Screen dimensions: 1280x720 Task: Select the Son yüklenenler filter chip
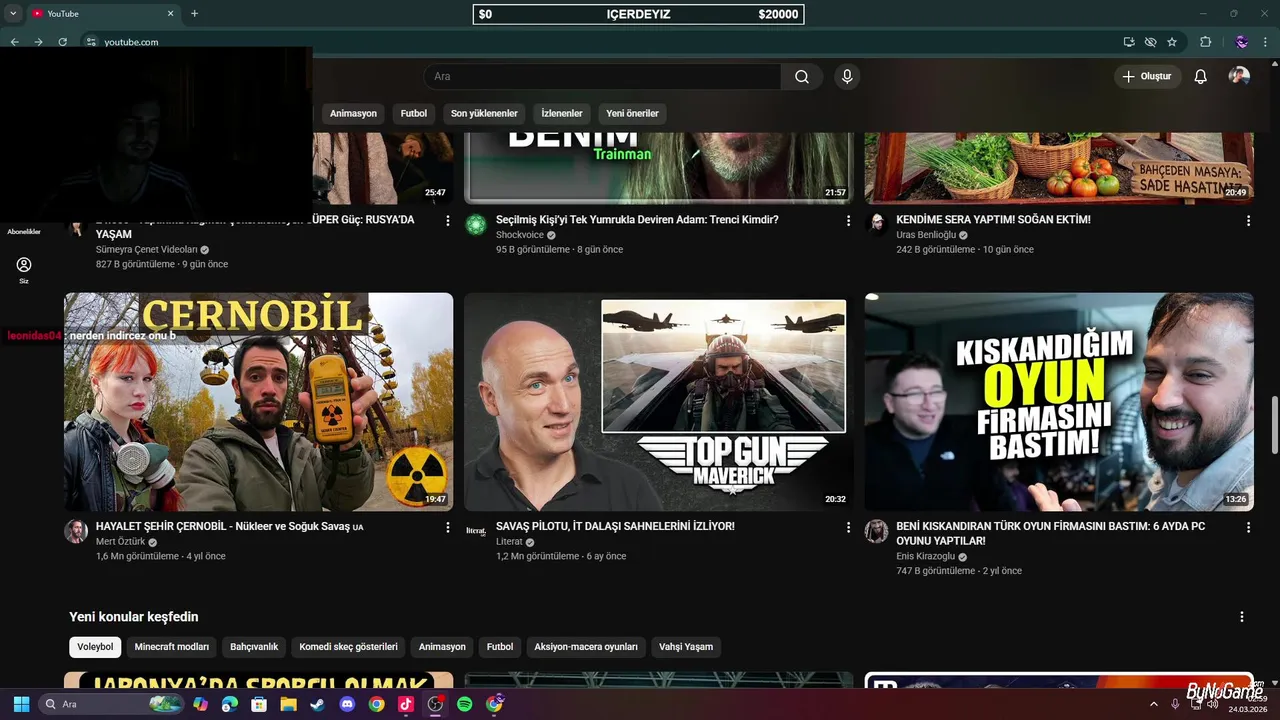tap(484, 114)
